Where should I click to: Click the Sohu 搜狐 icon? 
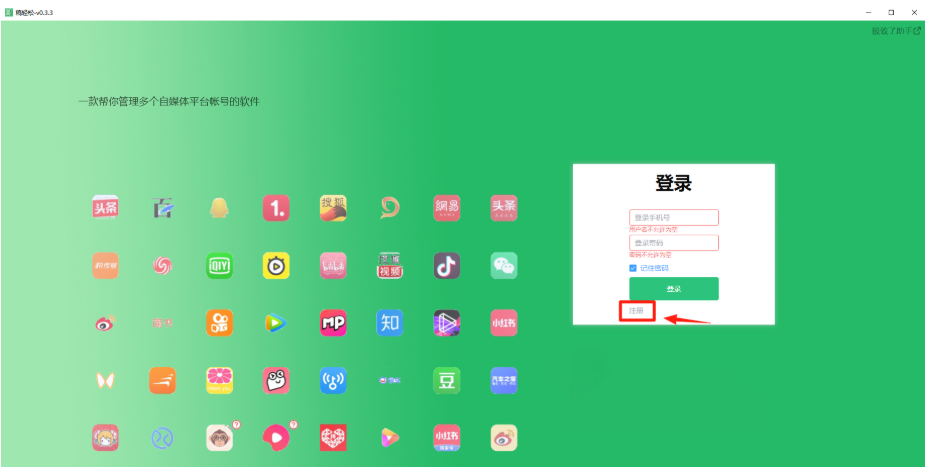pos(333,208)
